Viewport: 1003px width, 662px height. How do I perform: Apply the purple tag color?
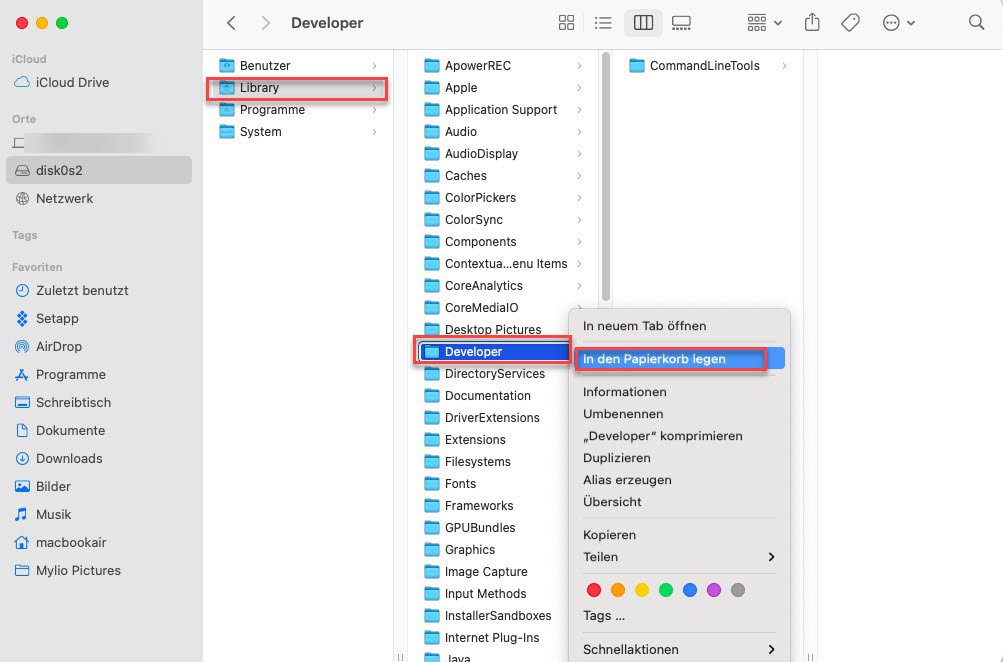(714, 590)
